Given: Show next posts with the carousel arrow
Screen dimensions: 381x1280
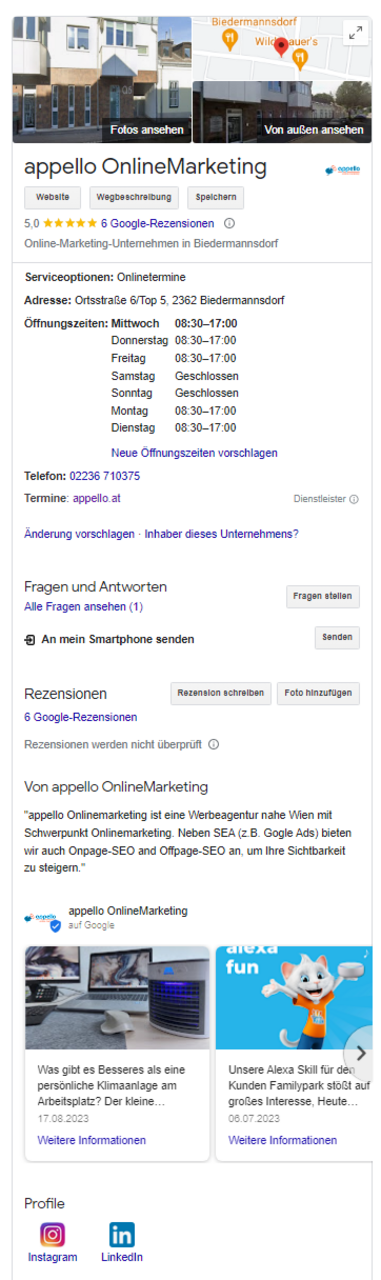Looking at the screenshot, I should 360,1053.
